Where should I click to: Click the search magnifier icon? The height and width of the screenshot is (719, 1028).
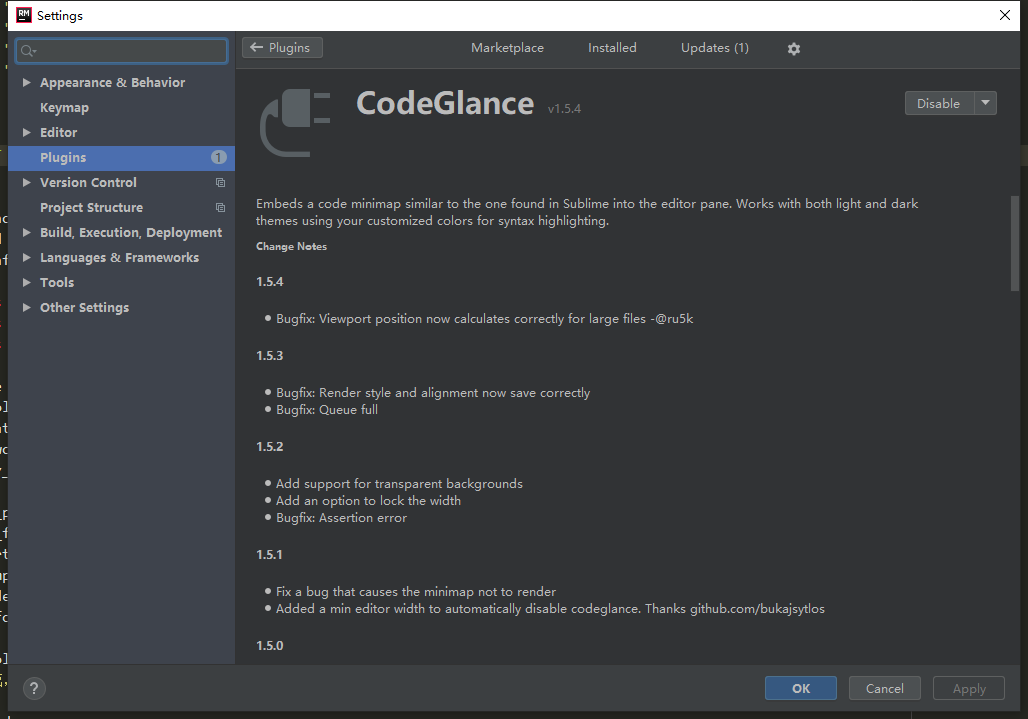(x=27, y=51)
